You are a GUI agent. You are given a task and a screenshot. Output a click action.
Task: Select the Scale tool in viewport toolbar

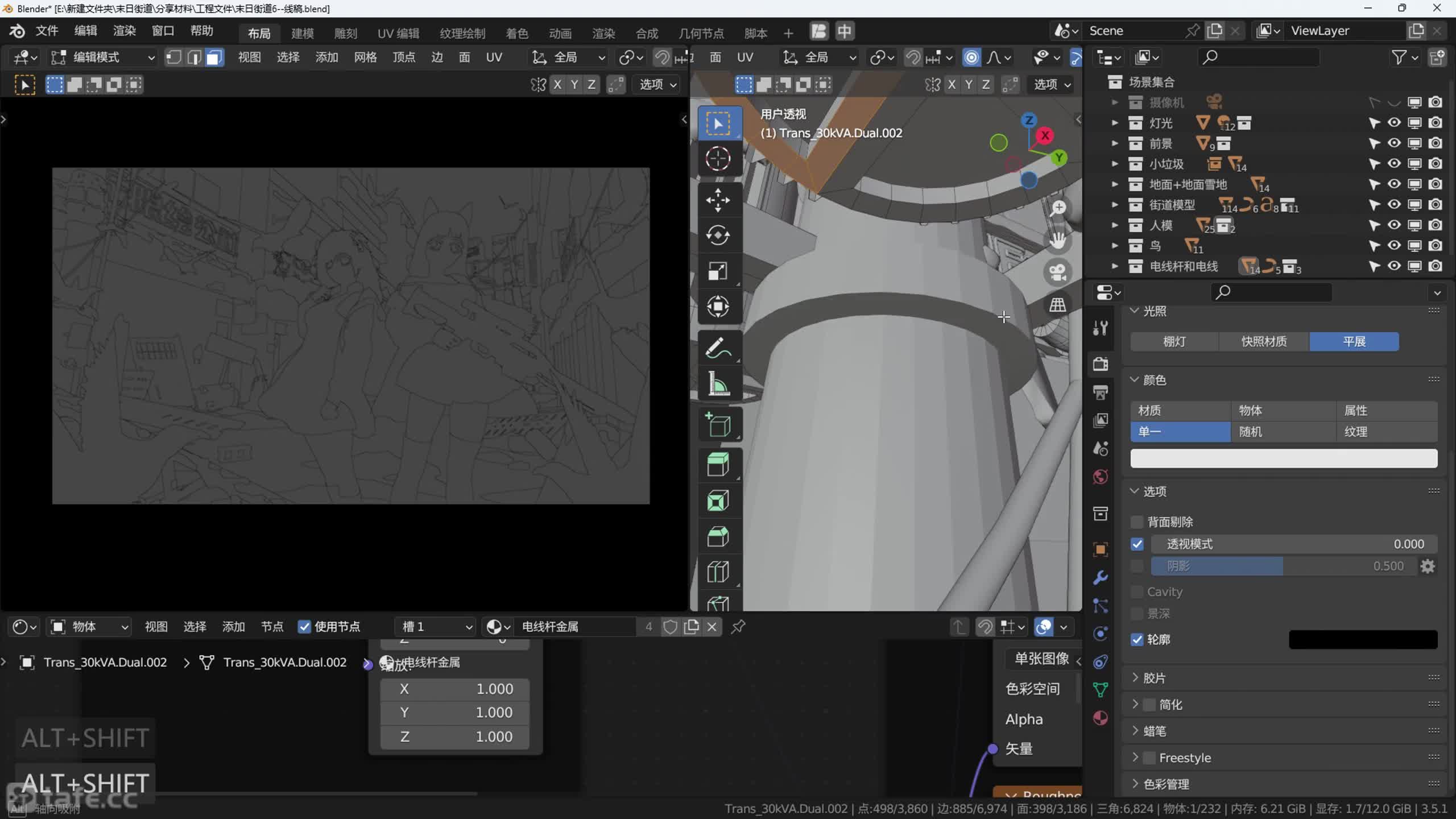[718, 271]
